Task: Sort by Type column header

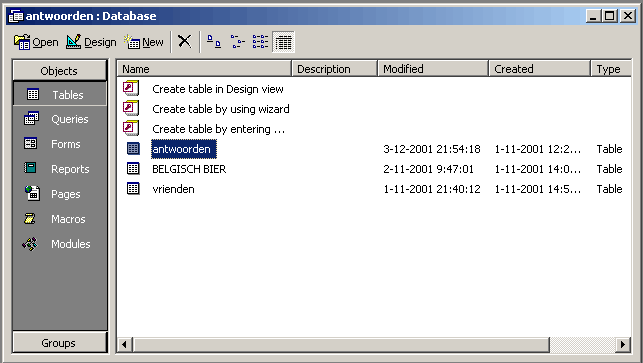Action: (x=611, y=68)
